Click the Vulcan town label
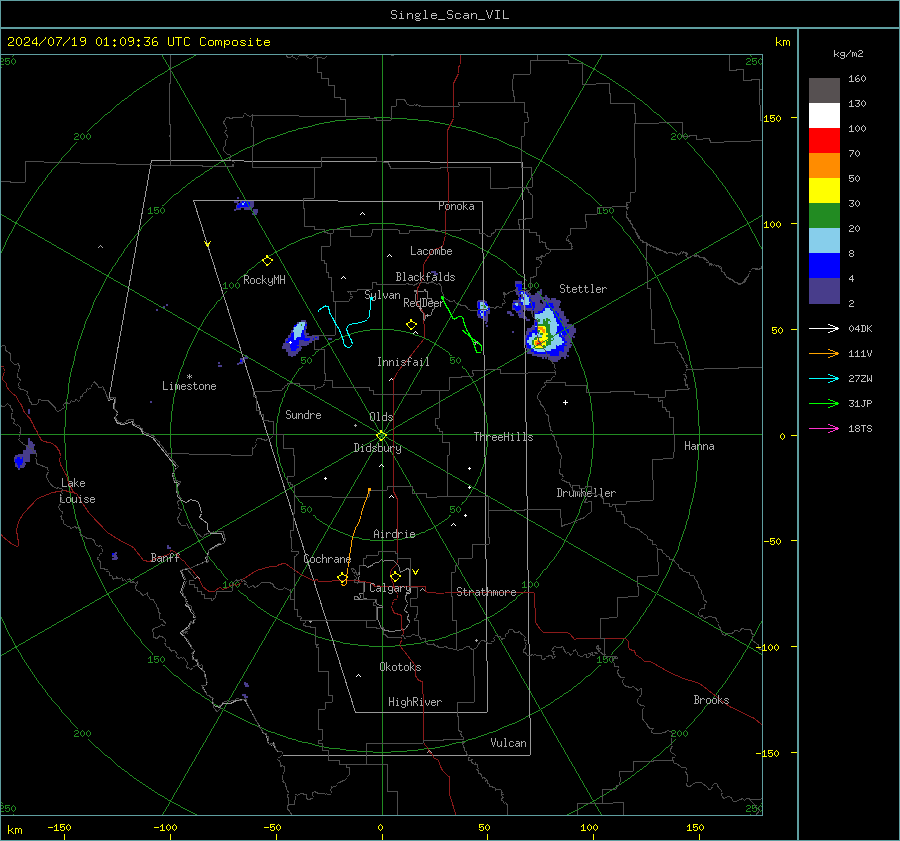The image size is (900, 841). pyautogui.click(x=508, y=743)
